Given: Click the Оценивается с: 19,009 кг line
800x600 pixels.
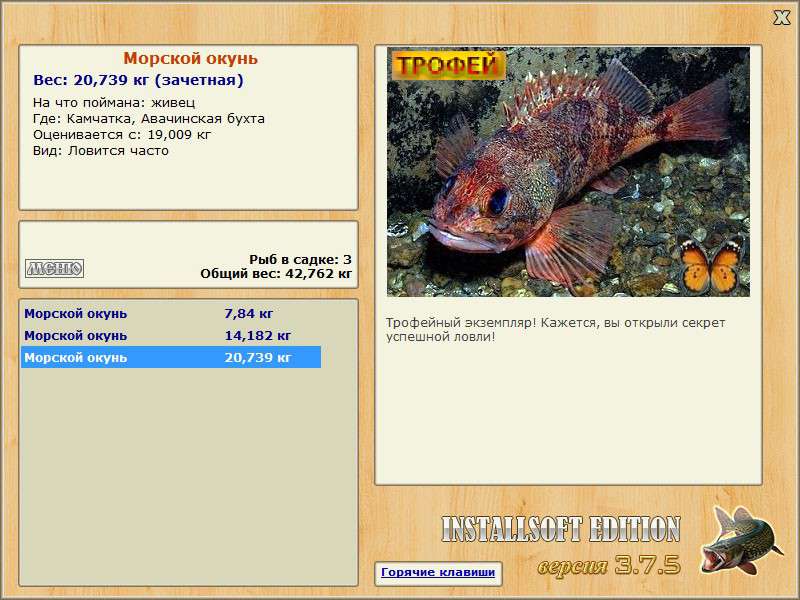Looking at the screenshot, I should (122, 135).
